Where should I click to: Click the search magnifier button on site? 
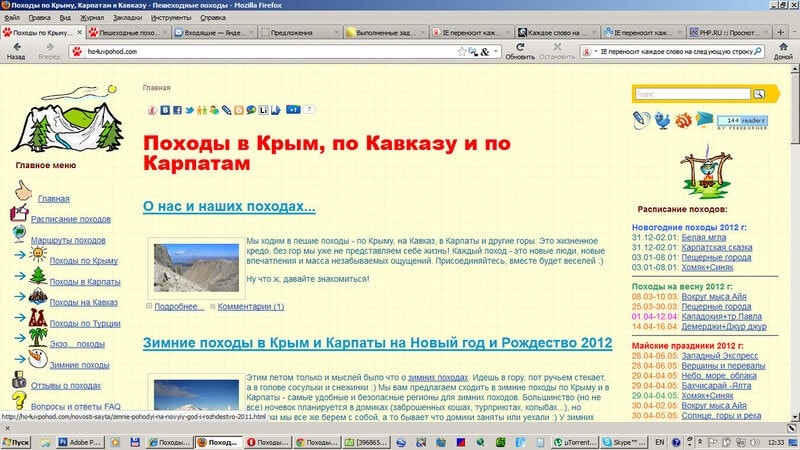point(759,94)
